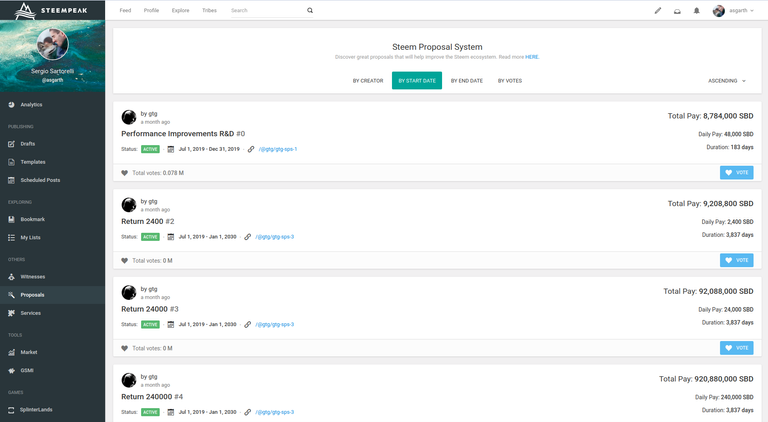Click gtg avatar on Performance Improvements proposal

click(129, 117)
